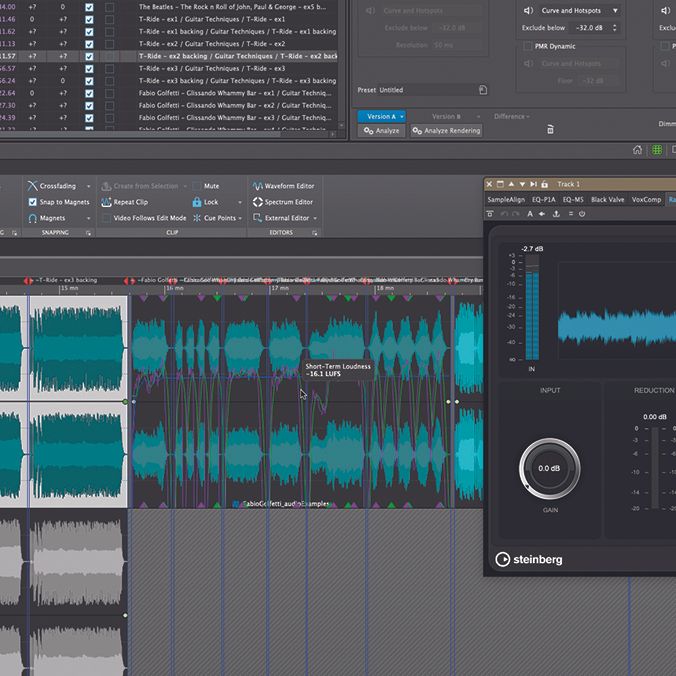Click the preset save icon next to Untitled
Viewport: 676px width, 676px height.
(483, 90)
